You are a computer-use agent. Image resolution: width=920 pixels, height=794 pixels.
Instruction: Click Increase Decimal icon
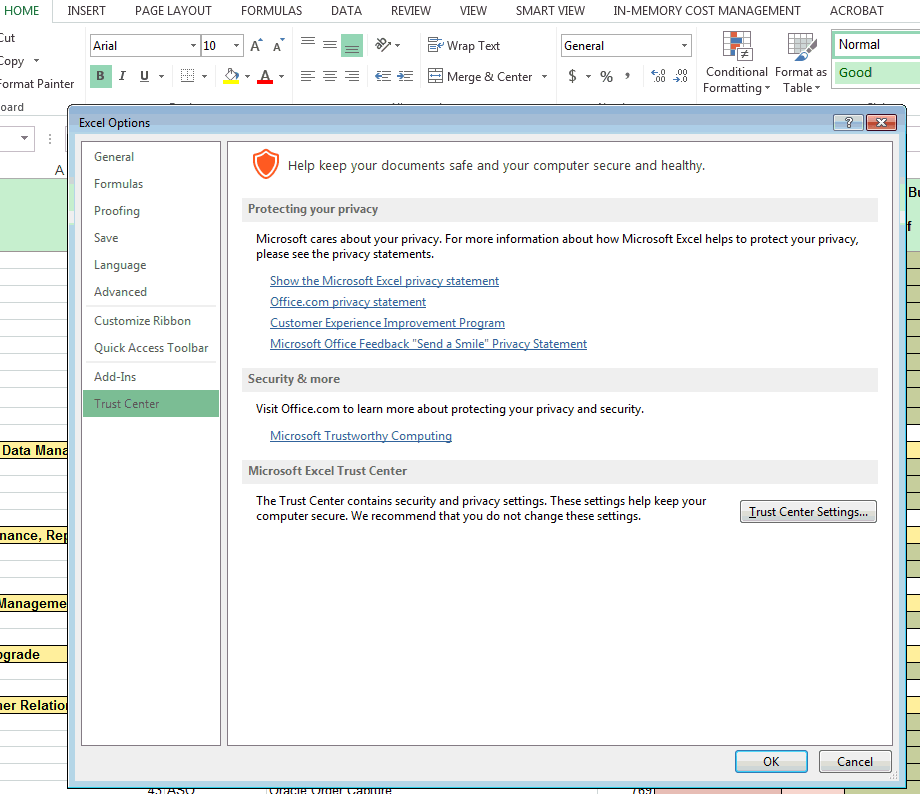tap(658, 76)
